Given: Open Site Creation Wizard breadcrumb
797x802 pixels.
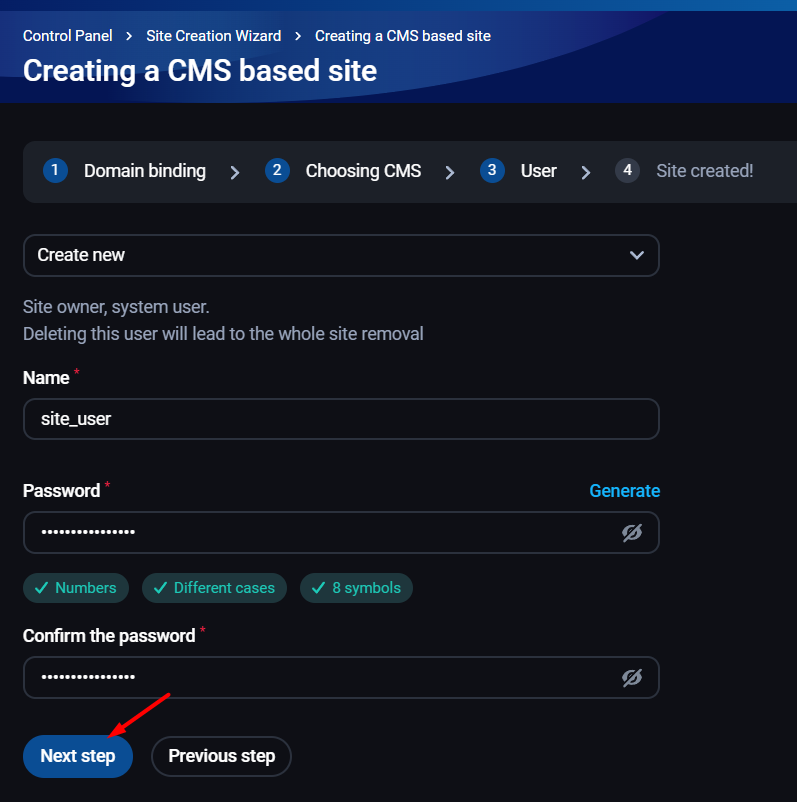Looking at the screenshot, I should click(213, 36).
